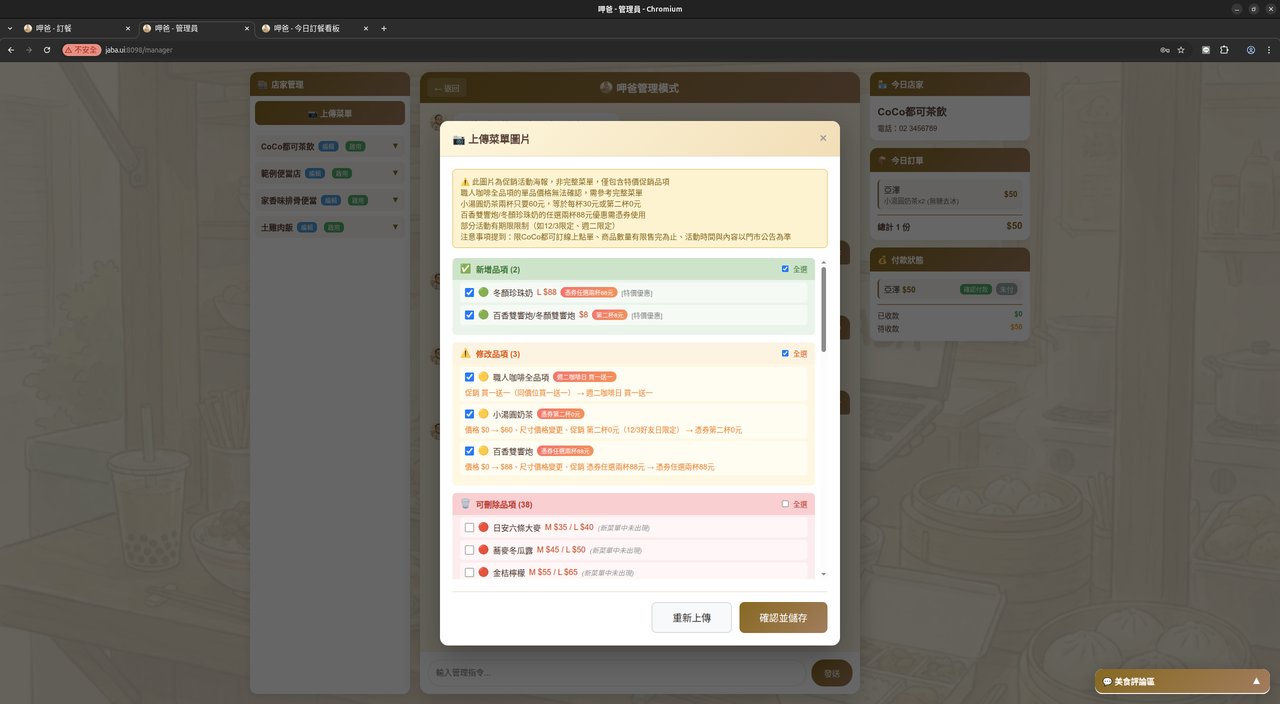The height and width of the screenshot is (704, 1280).
Task: Uncheck the 職人咖啡全品項 checkbox
Action: pyautogui.click(x=469, y=377)
